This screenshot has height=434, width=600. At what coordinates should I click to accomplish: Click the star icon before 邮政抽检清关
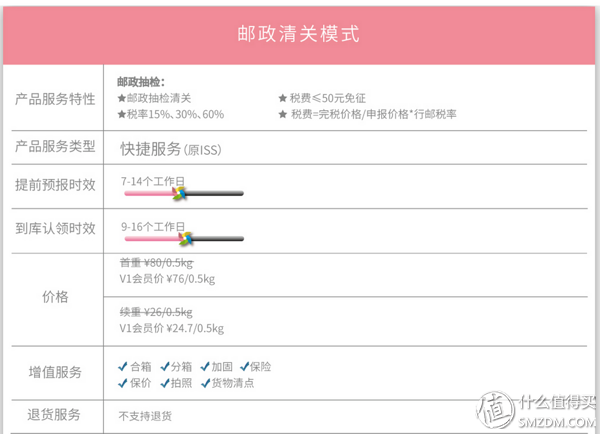pos(122,98)
